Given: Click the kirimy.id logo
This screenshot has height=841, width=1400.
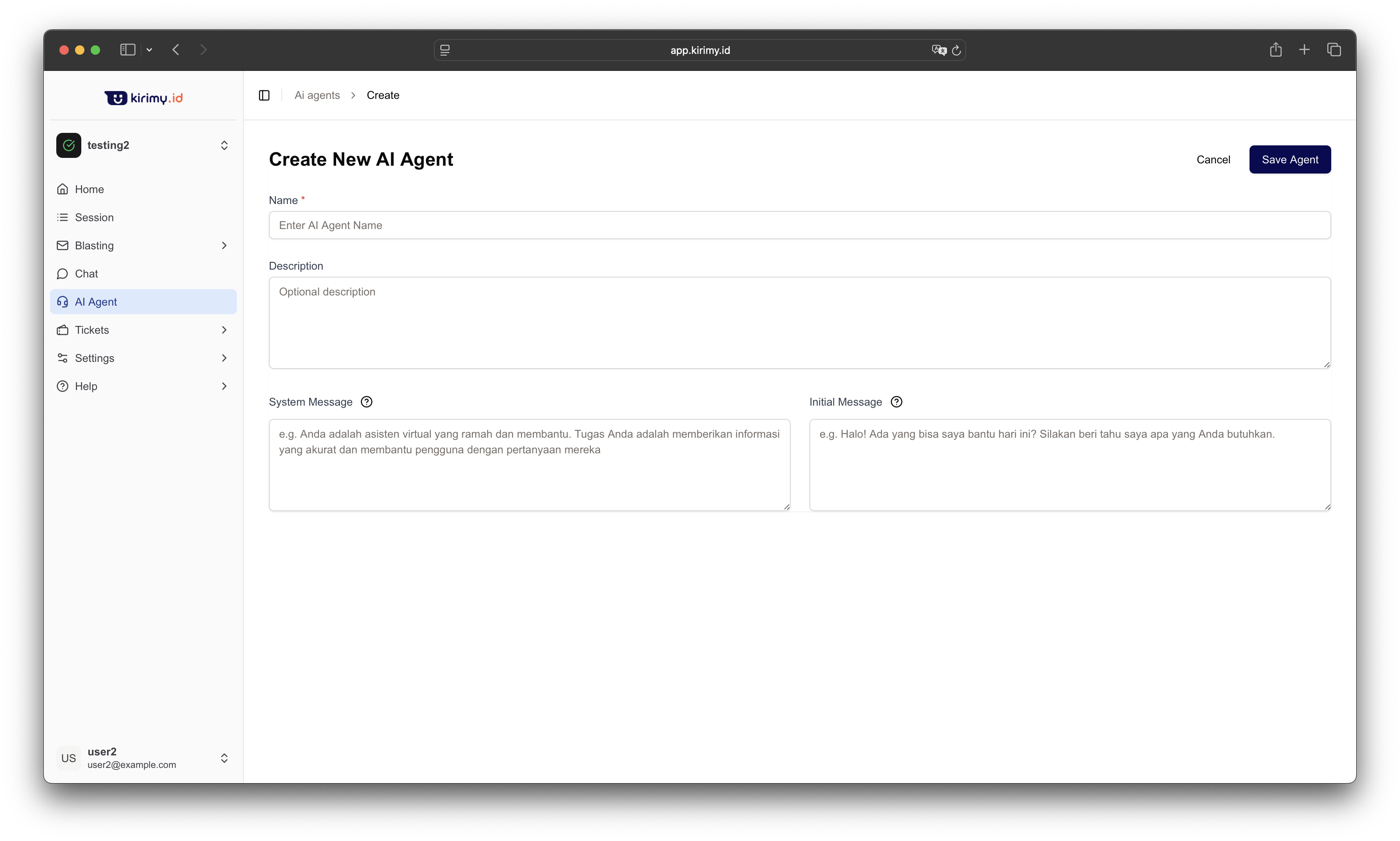Looking at the screenshot, I should tap(143, 98).
